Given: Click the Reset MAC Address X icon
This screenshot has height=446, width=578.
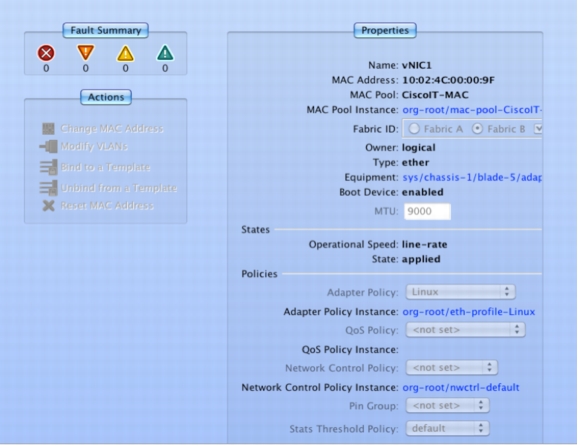Looking at the screenshot, I should [x=48, y=206].
